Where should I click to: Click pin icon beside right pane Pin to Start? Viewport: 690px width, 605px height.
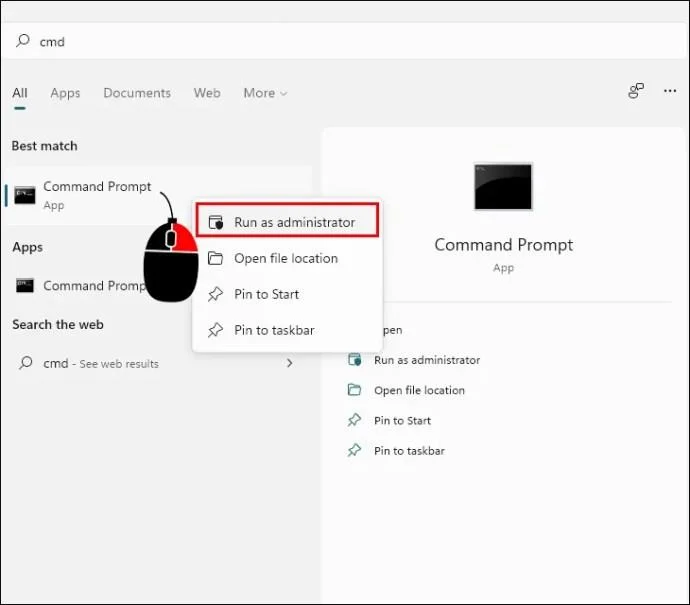point(354,420)
